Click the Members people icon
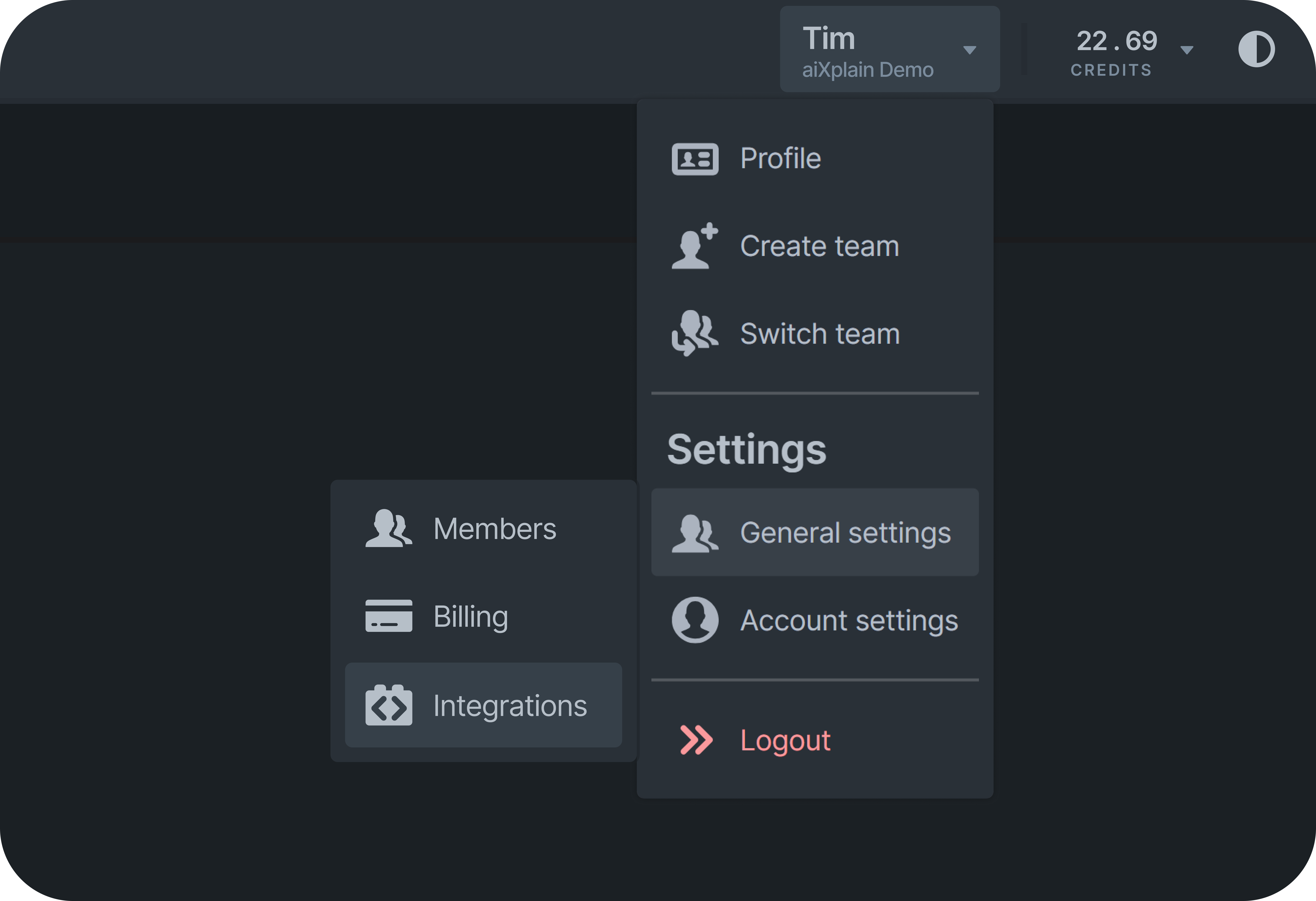1316x901 pixels. (x=388, y=528)
